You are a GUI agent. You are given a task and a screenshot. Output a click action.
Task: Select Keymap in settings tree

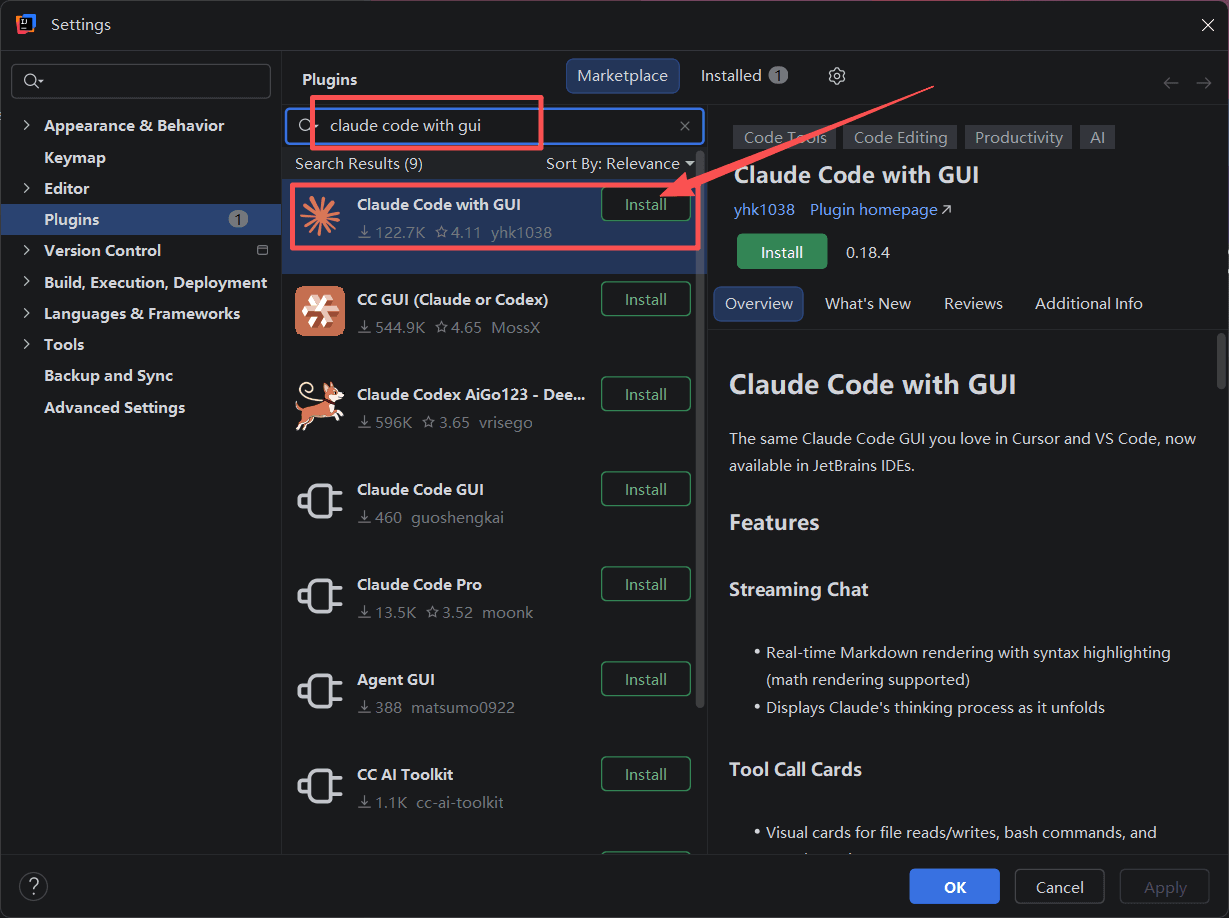[x=75, y=157]
